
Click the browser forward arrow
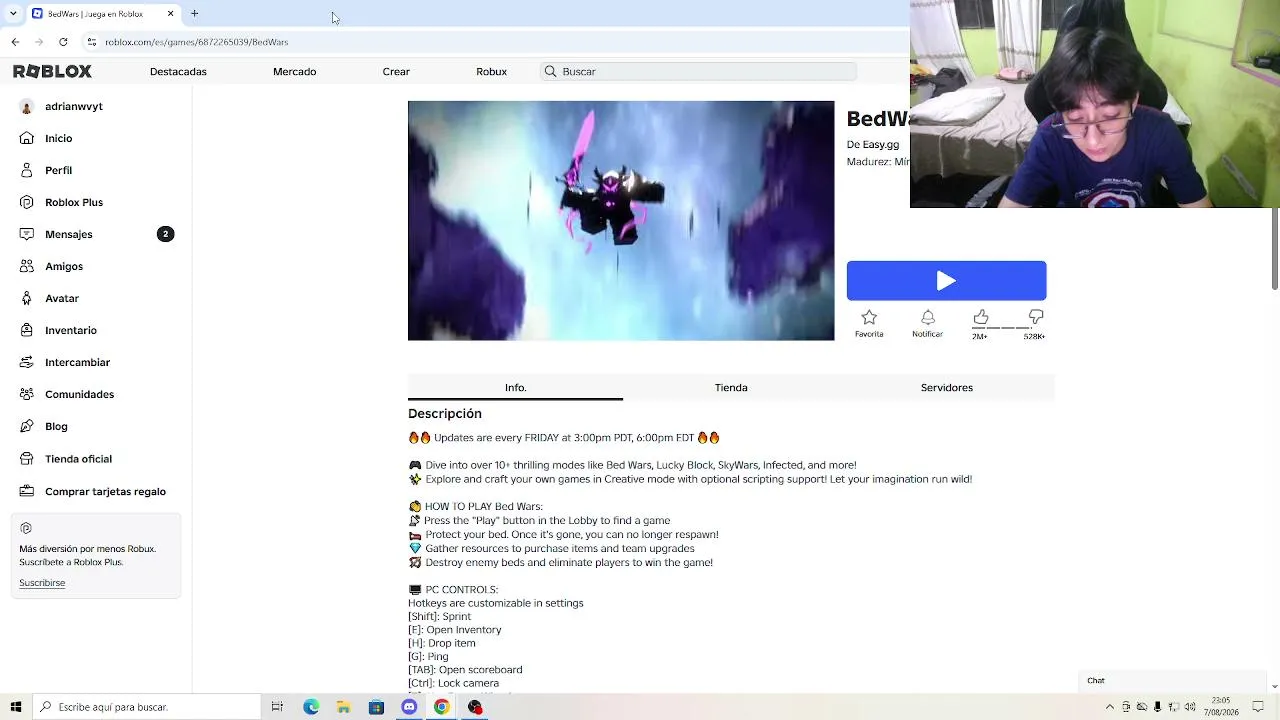coord(39,42)
